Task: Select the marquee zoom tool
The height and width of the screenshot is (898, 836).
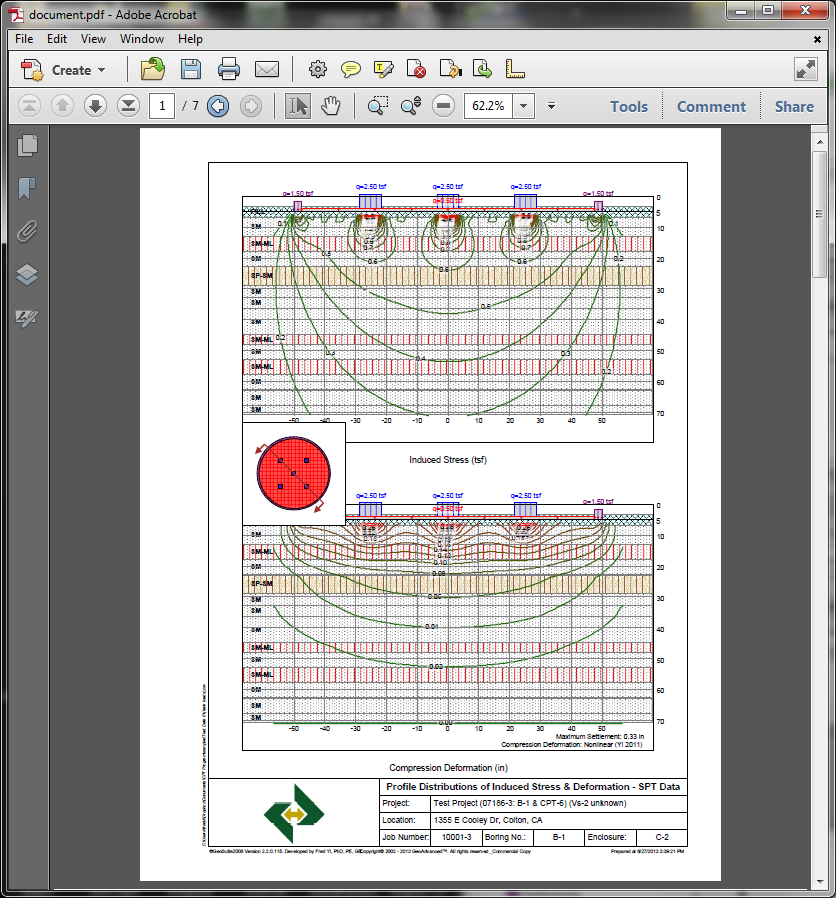Action: [x=377, y=106]
